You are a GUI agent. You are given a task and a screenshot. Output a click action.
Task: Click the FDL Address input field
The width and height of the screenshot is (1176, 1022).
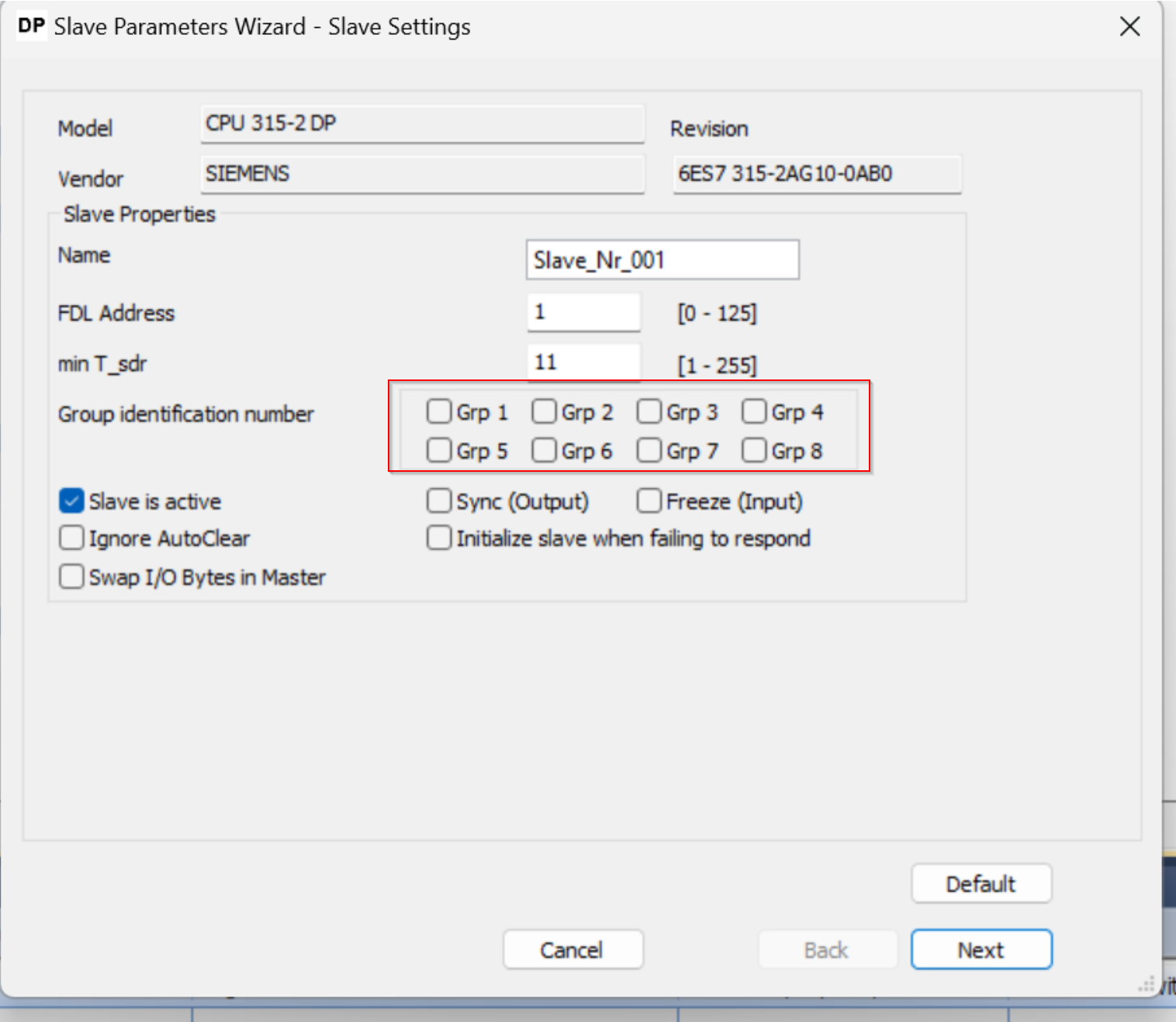click(x=583, y=312)
